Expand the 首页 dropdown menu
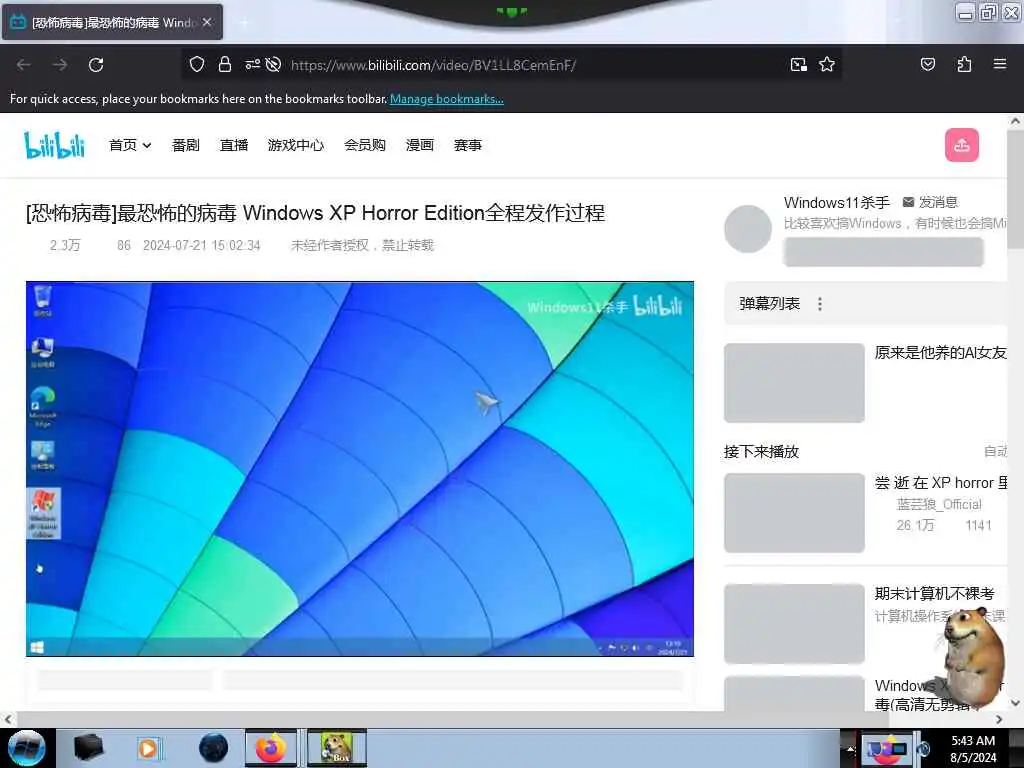 [x=130, y=145]
